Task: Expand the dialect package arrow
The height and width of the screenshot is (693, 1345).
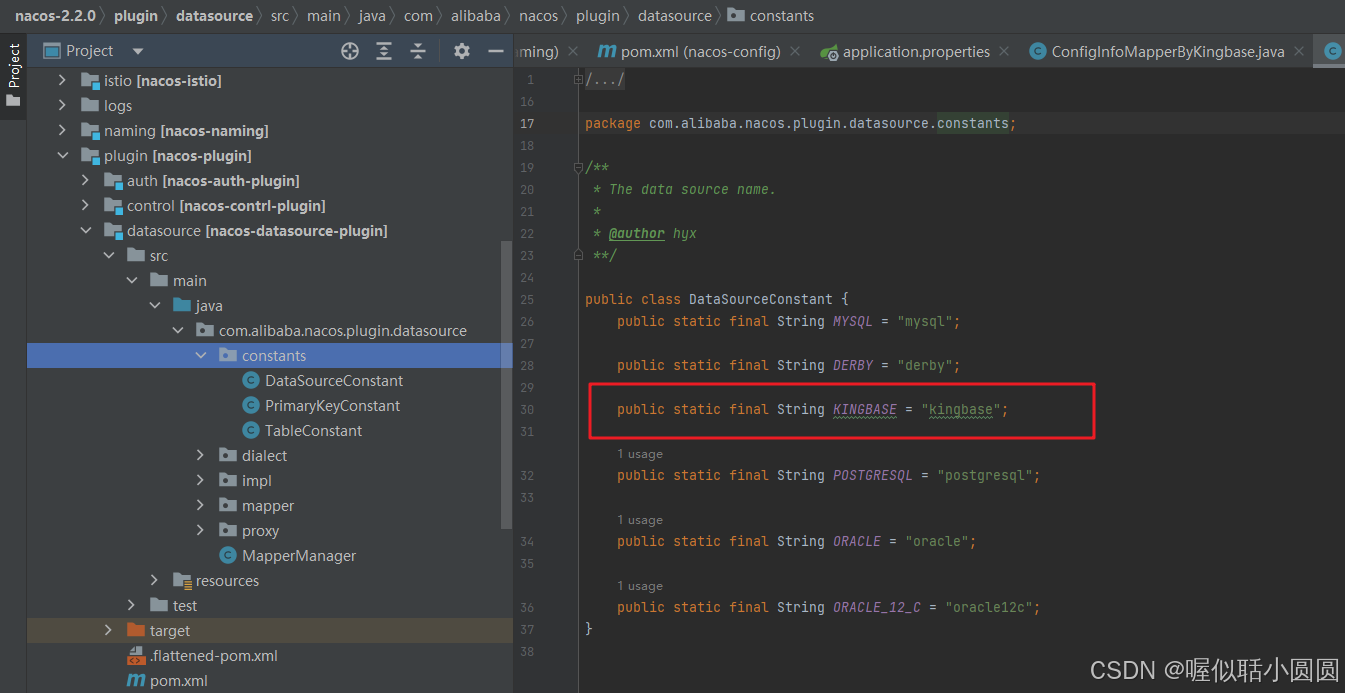Action: [x=201, y=455]
